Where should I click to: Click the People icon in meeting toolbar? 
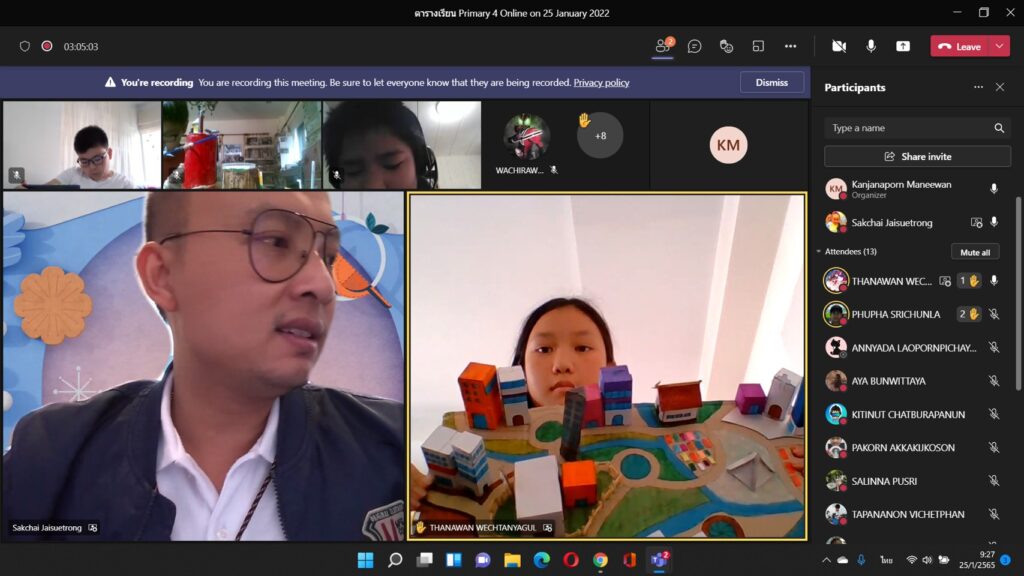pos(662,46)
